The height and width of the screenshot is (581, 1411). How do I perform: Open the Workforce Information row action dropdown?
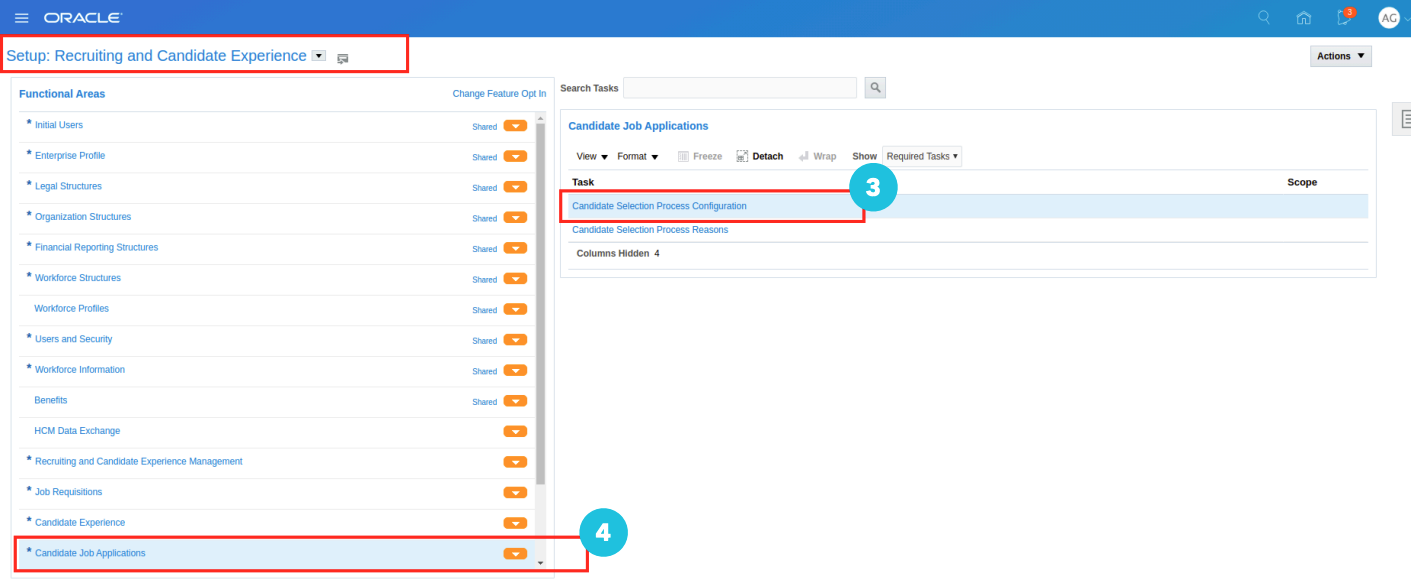point(515,370)
